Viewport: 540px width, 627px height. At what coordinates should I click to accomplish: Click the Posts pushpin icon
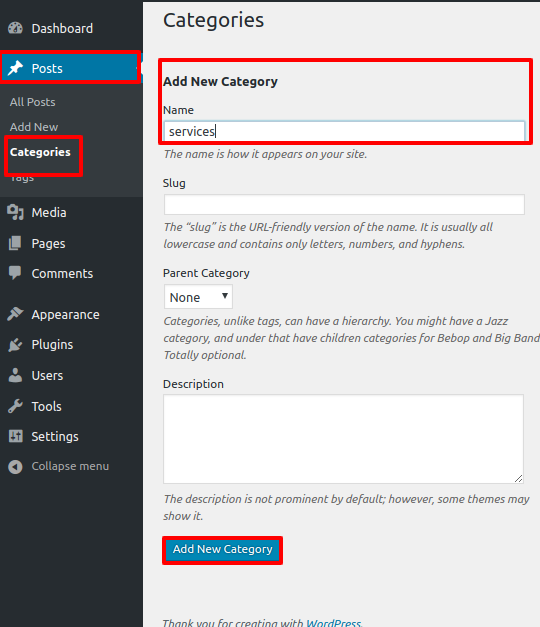pos(16,68)
